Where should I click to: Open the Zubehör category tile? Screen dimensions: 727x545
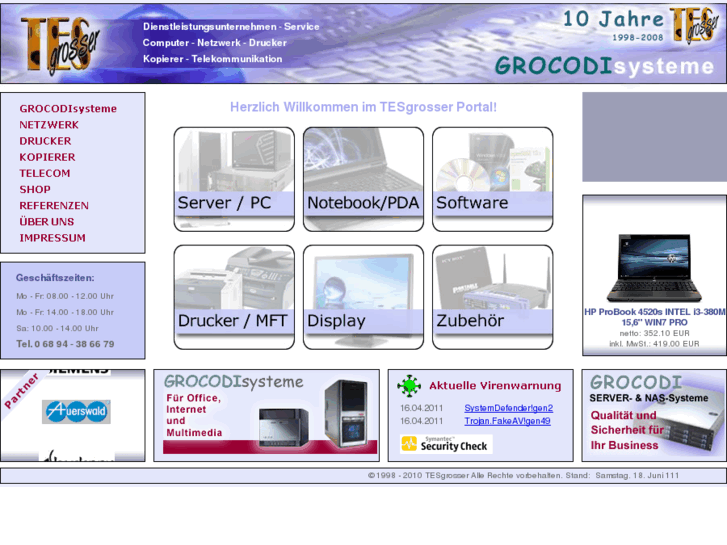pyautogui.click(x=492, y=297)
